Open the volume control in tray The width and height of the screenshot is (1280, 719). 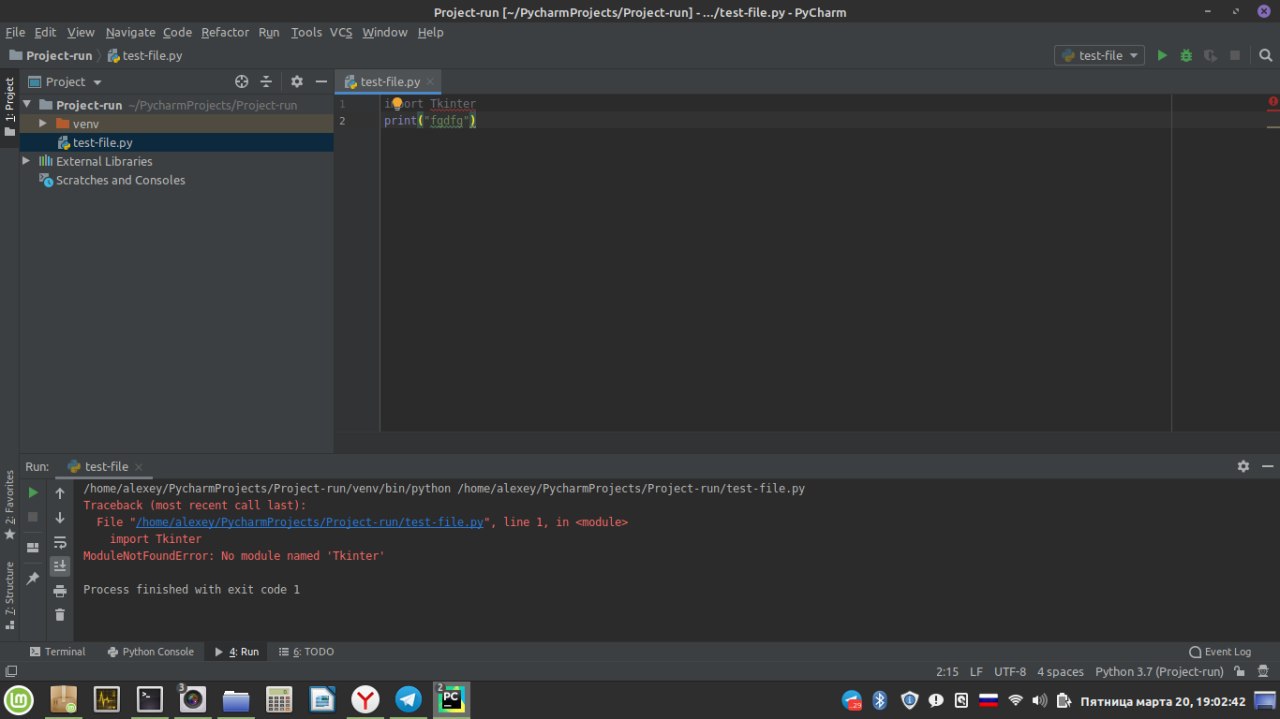1040,700
